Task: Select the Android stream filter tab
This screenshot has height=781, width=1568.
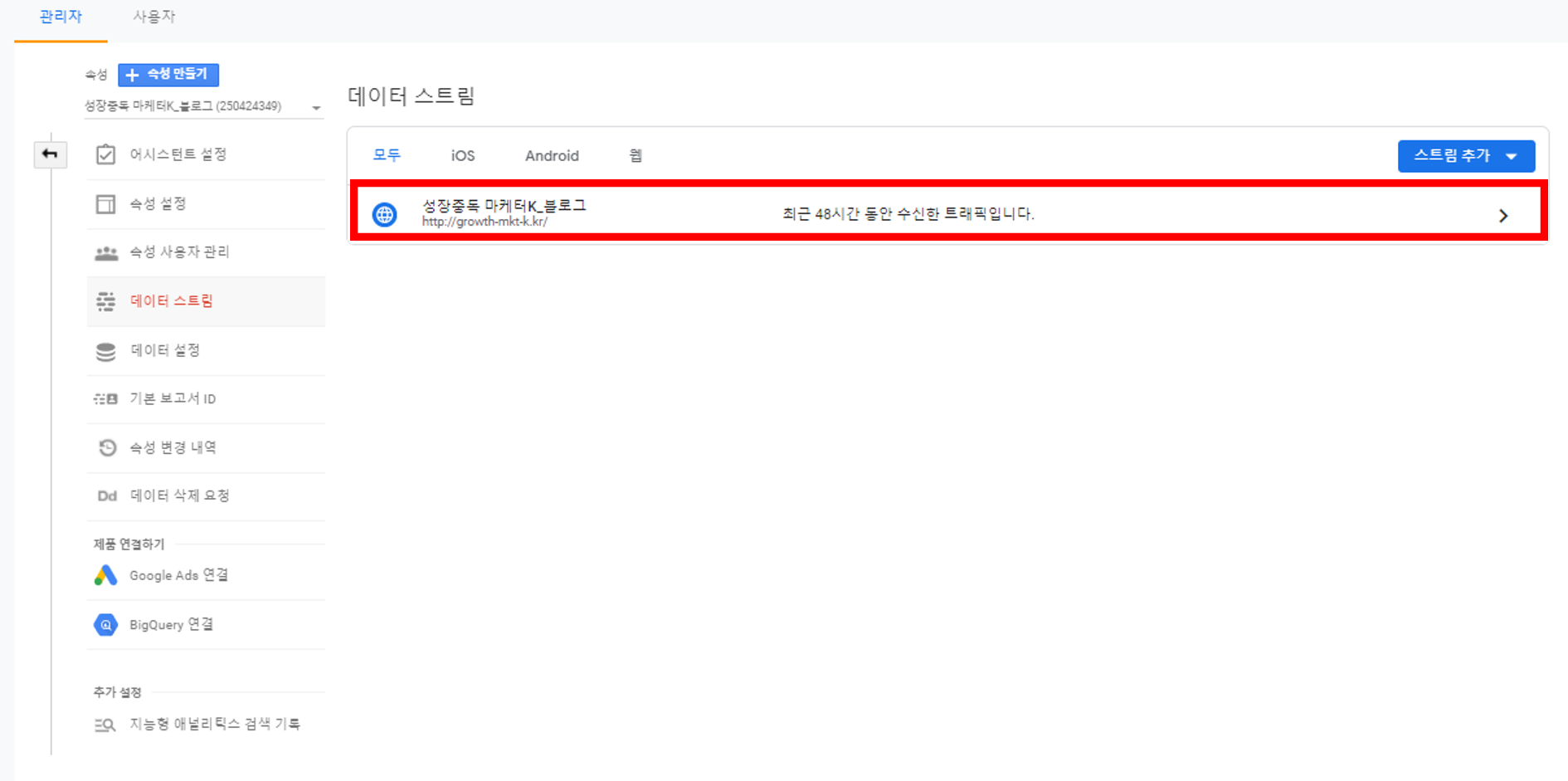Action: (552, 155)
